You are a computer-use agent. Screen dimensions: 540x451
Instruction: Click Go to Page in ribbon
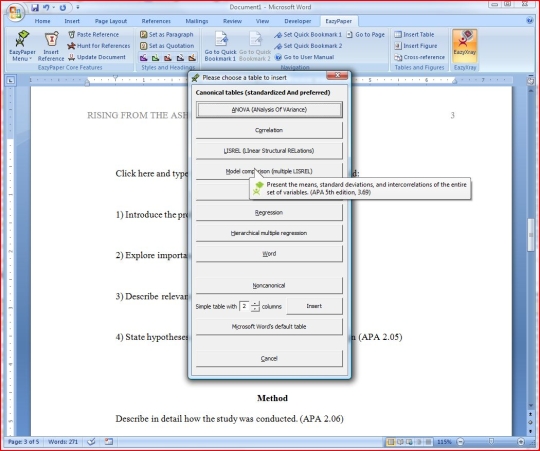coord(365,34)
